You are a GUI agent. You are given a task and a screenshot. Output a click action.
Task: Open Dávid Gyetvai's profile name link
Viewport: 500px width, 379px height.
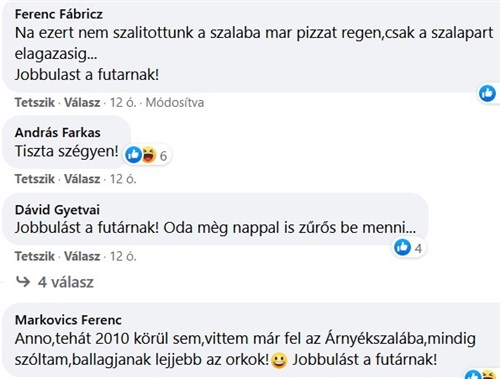(x=57, y=210)
